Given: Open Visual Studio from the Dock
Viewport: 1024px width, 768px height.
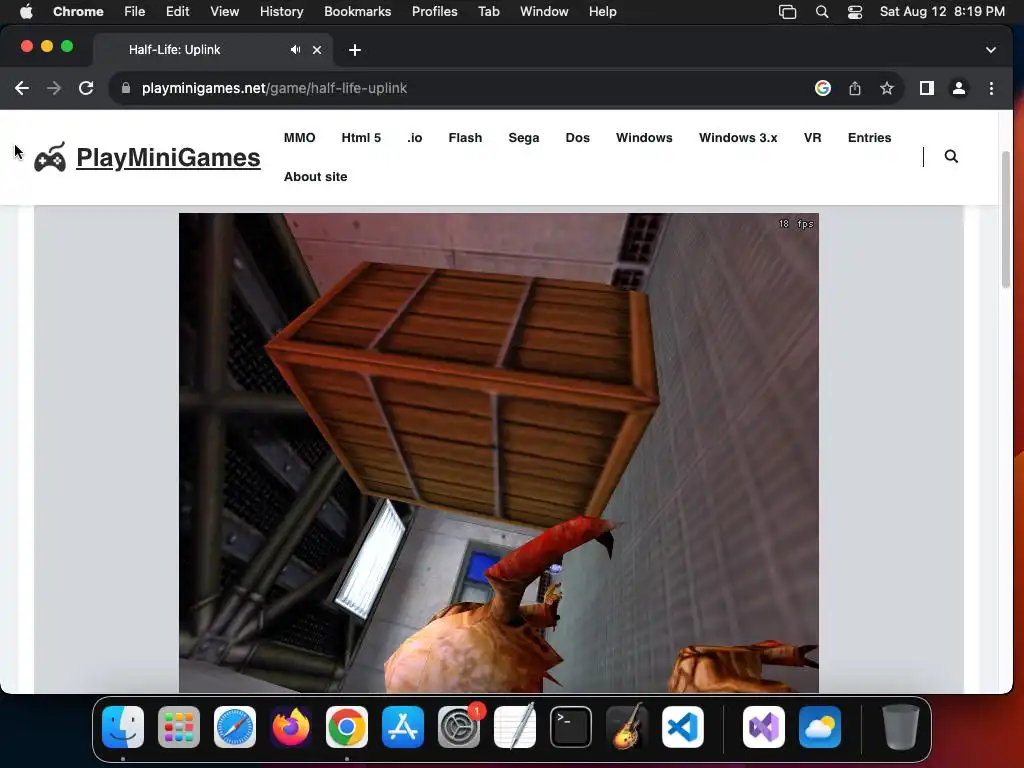Looking at the screenshot, I should tap(764, 727).
